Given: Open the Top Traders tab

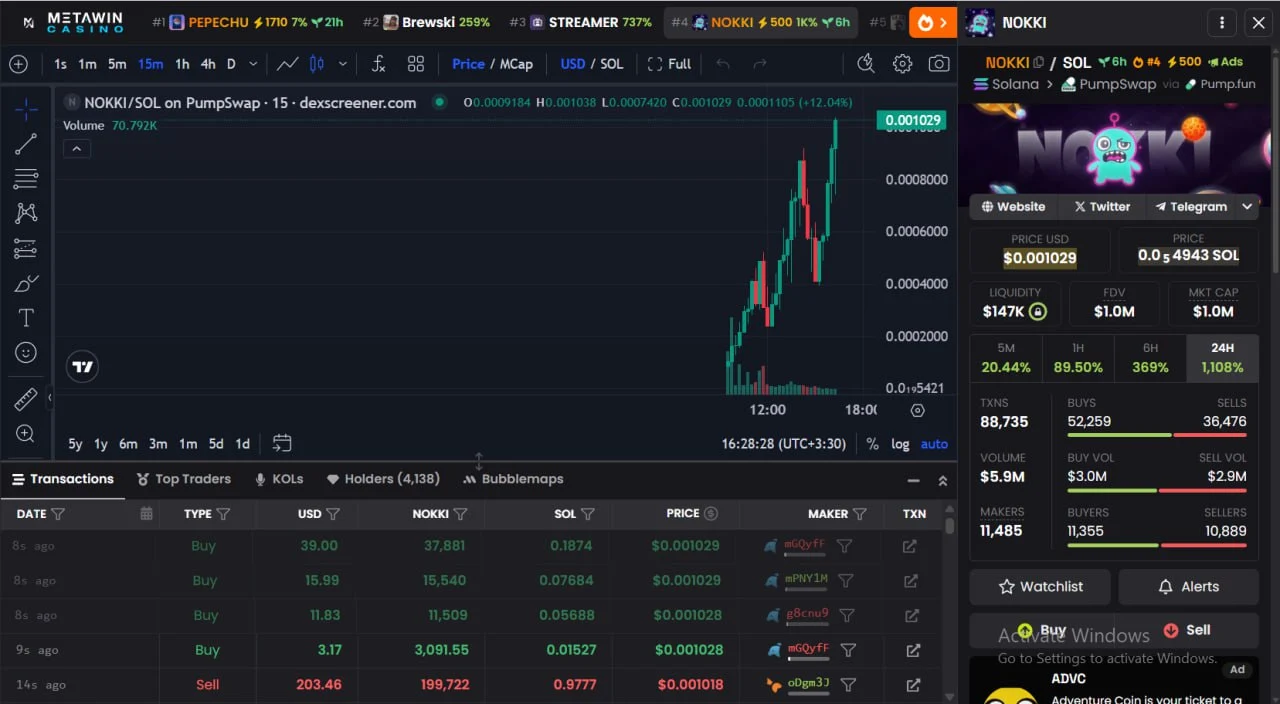Looking at the screenshot, I should point(184,479).
